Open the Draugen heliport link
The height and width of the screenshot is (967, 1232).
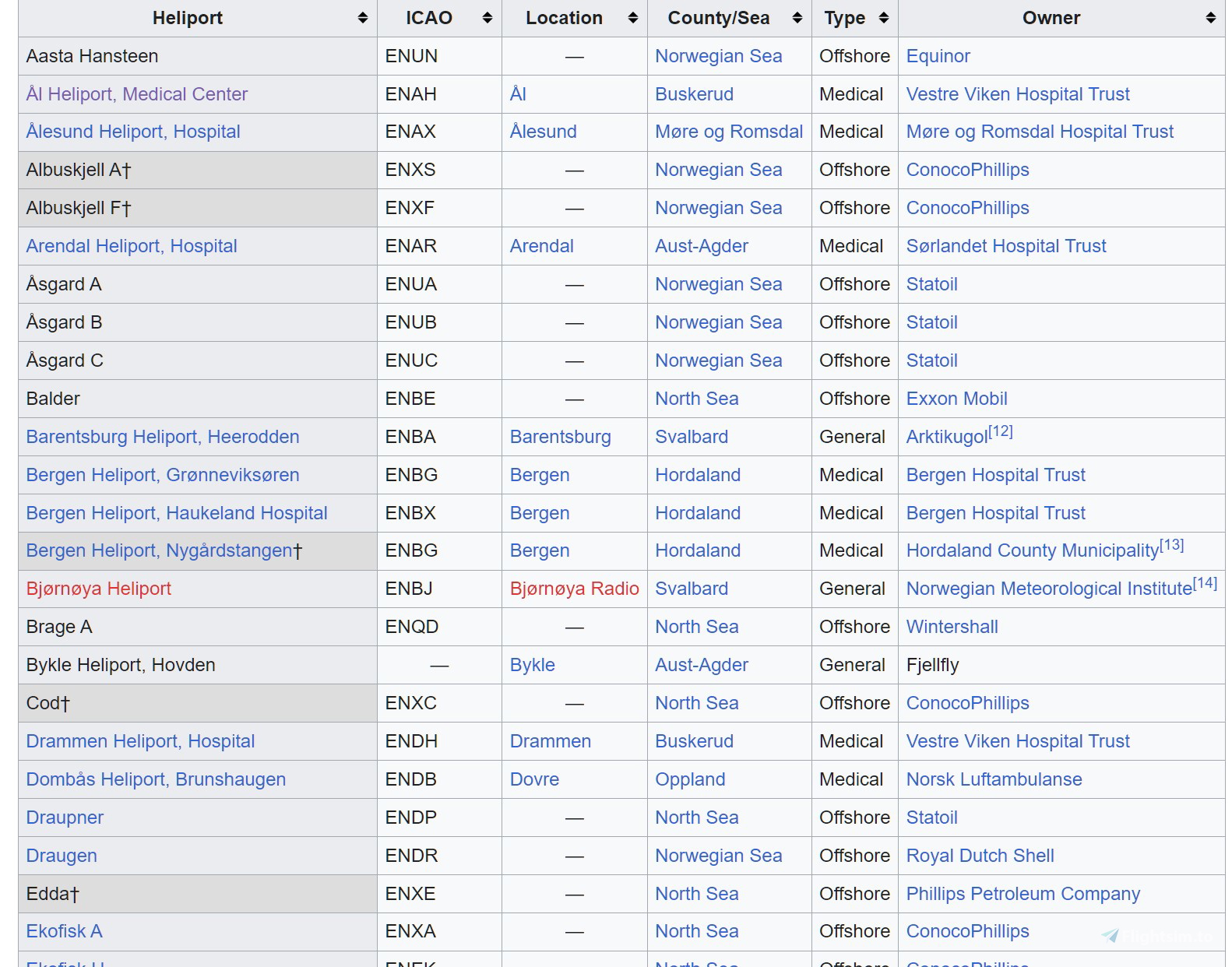tap(62, 856)
